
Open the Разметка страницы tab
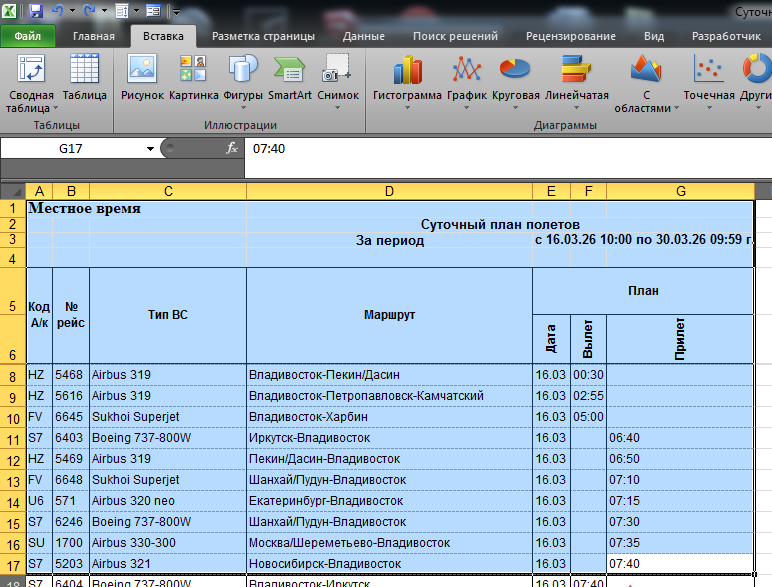[263, 36]
